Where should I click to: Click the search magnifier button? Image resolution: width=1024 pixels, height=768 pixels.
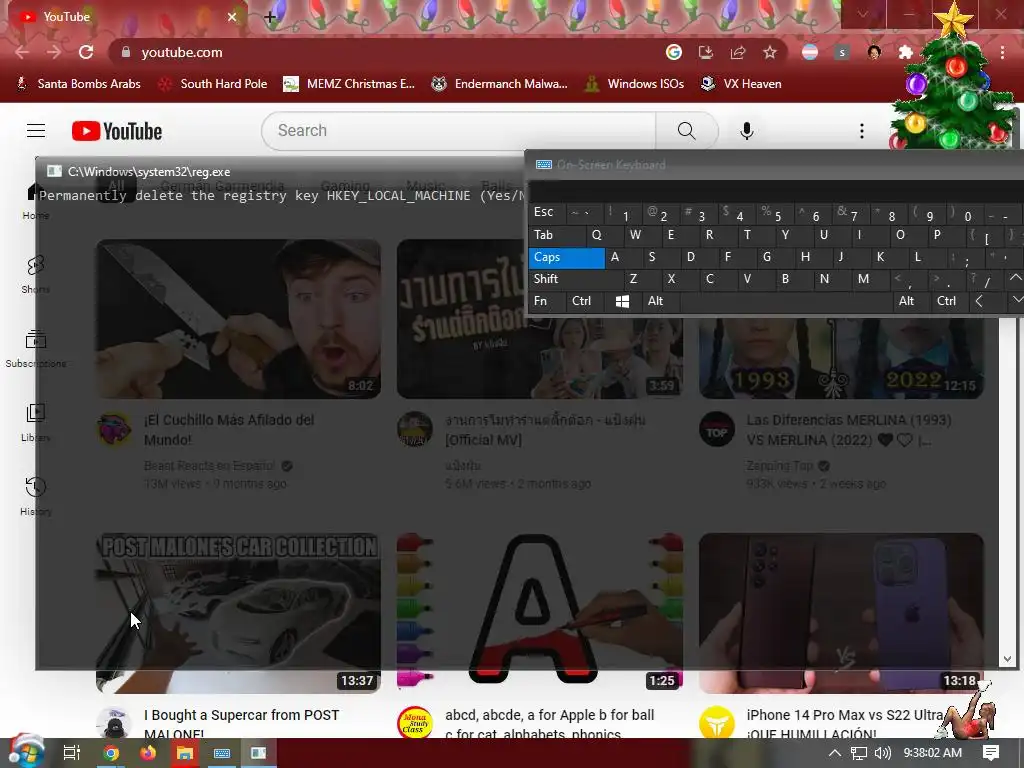click(686, 131)
